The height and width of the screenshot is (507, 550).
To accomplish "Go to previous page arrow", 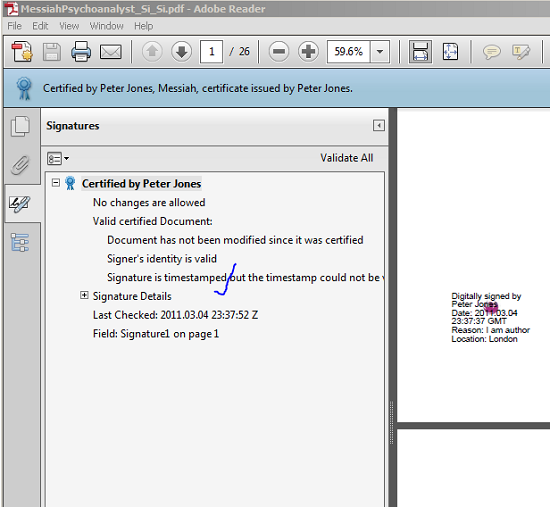I will [x=152, y=52].
